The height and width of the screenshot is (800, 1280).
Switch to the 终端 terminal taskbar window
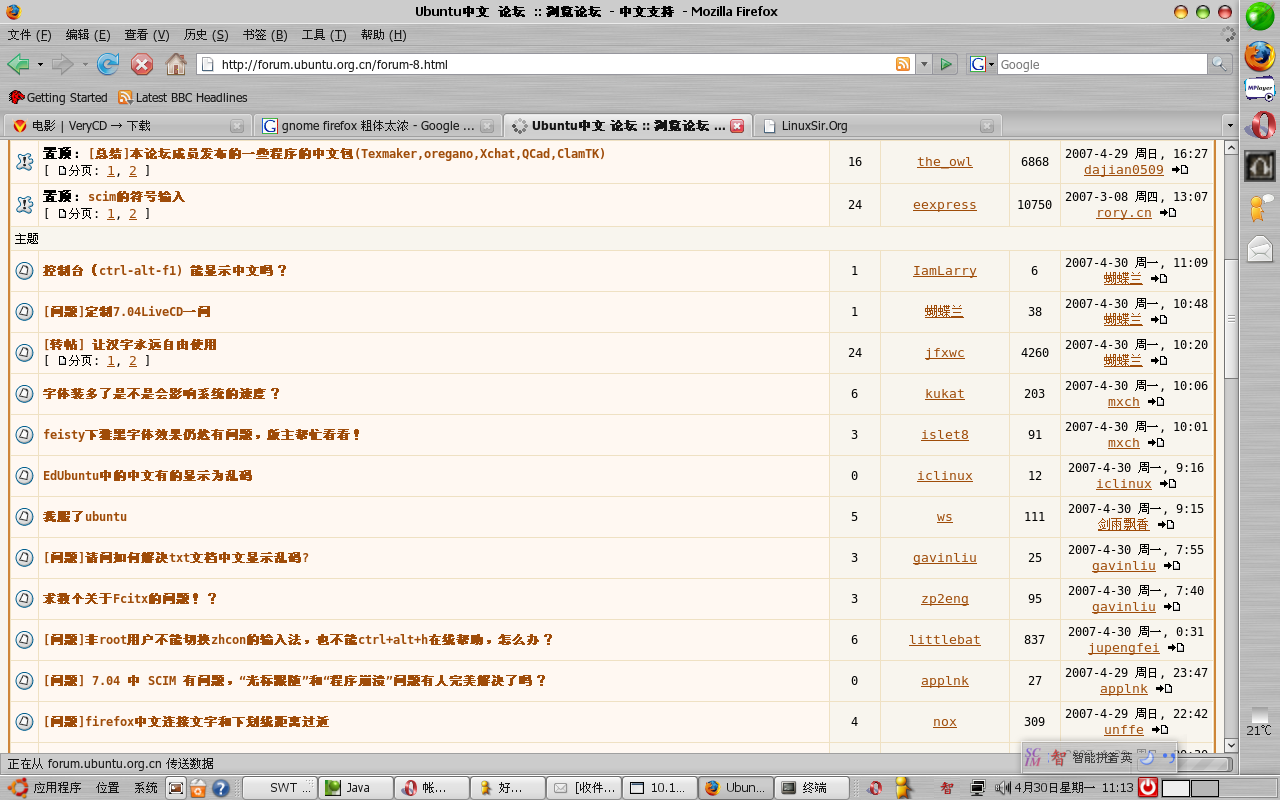[812, 788]
